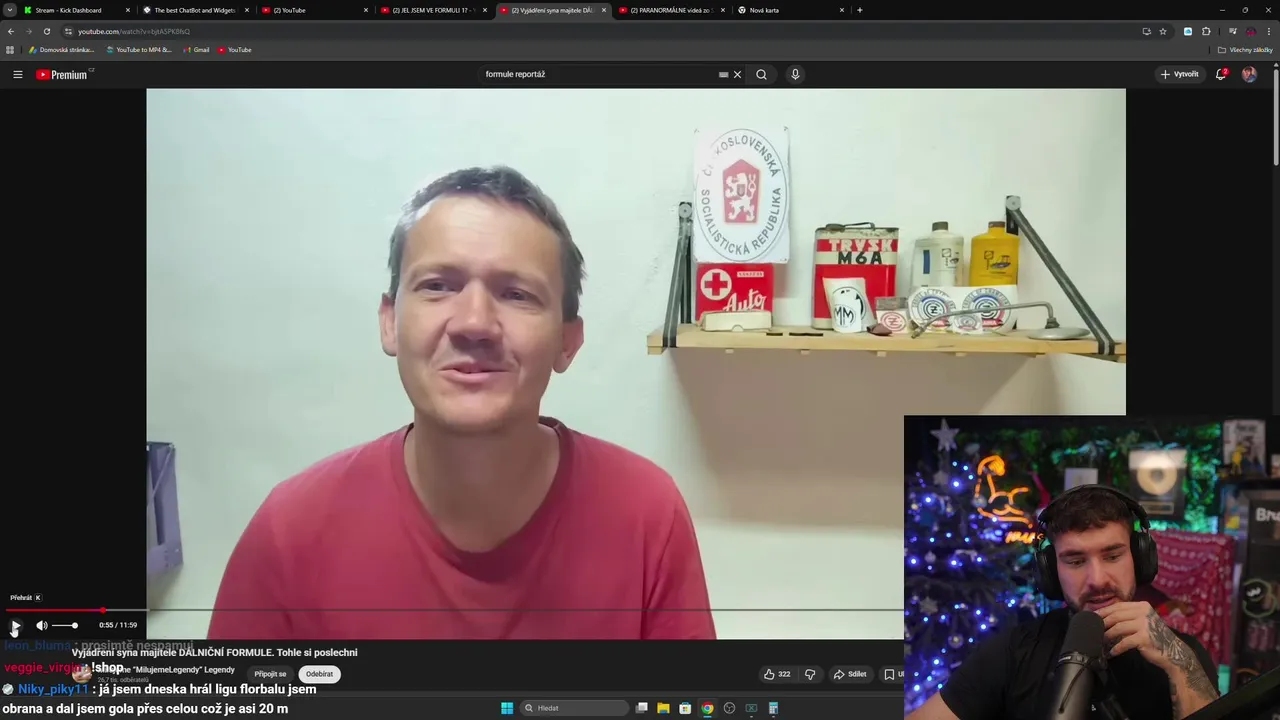This screenshot has height=720, width=1280.
Task: Click the youtube.com address bar URL
Action: (x=134, y=31)
